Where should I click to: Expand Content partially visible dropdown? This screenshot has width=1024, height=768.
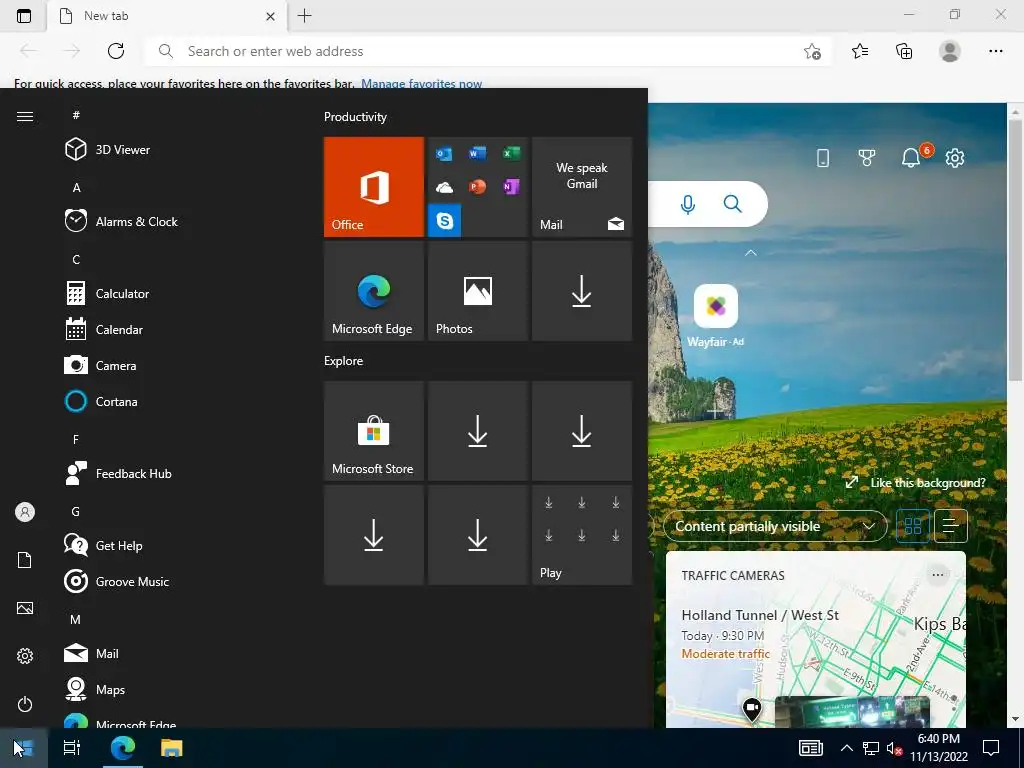tap(775, 526)
